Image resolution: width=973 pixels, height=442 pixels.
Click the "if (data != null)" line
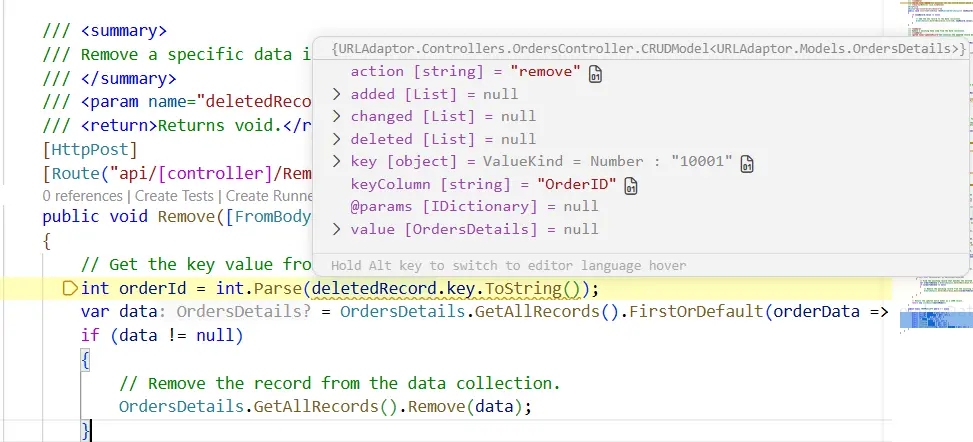coord(162,336)
